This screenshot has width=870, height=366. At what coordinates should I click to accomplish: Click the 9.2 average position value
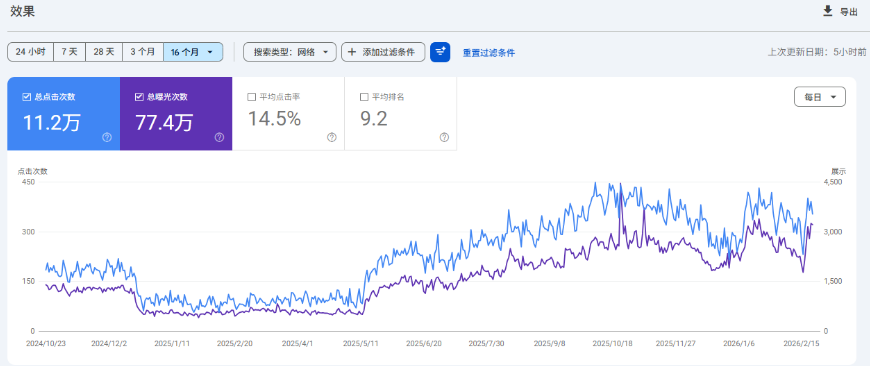(x=374, y=119)
